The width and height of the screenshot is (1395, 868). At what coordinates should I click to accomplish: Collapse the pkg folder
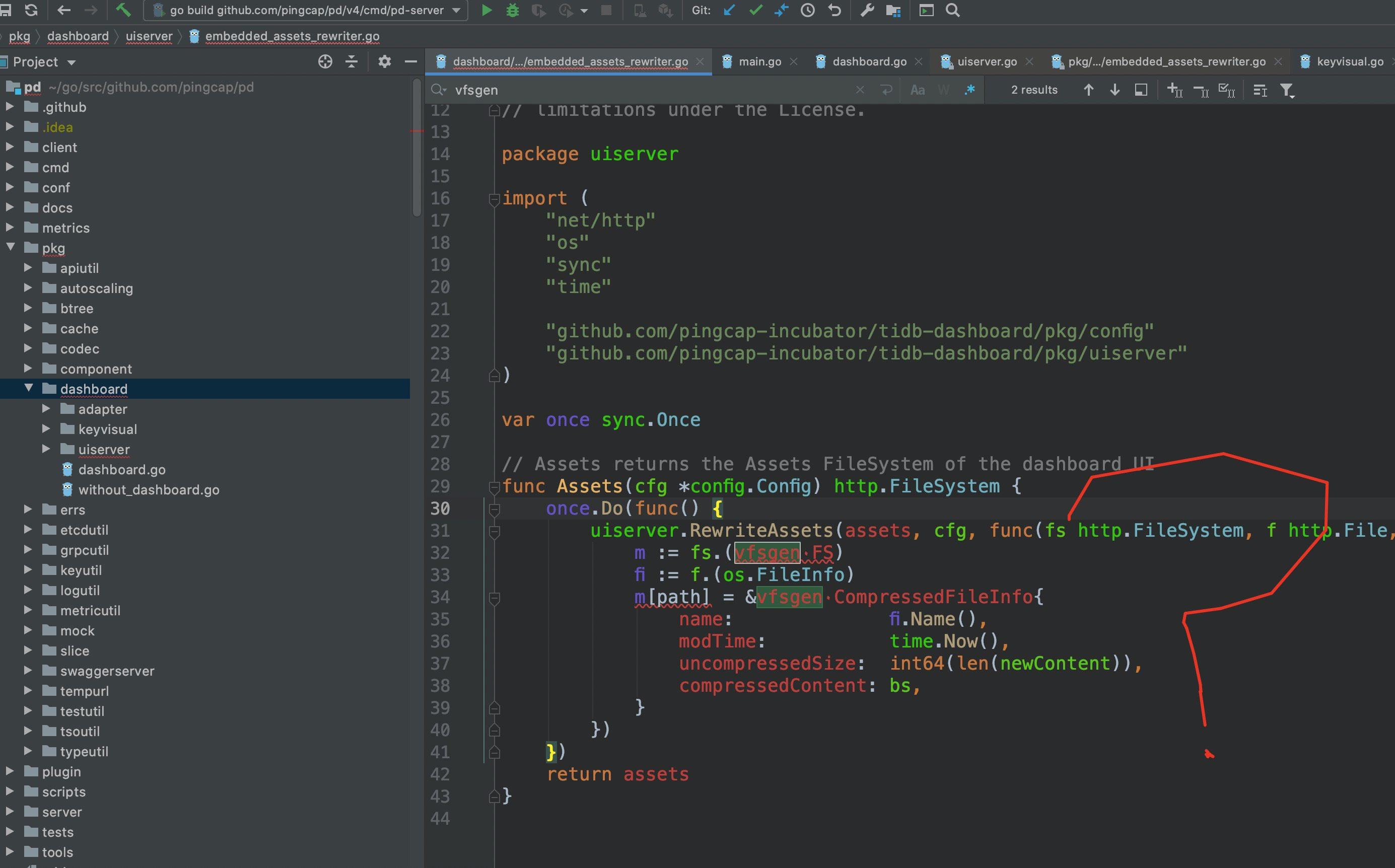point(11,247)
